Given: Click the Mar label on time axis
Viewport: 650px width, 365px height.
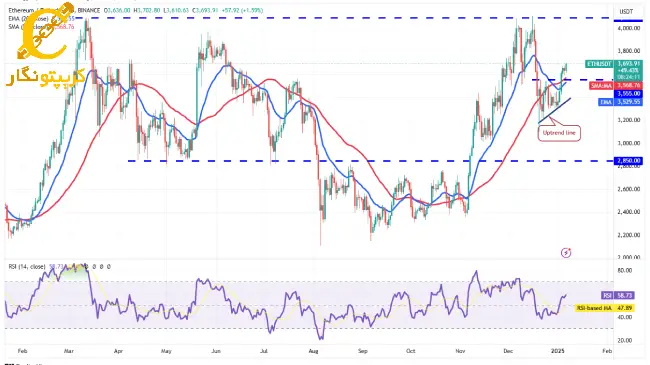Looking at the screenshot, I should (69, 351).
